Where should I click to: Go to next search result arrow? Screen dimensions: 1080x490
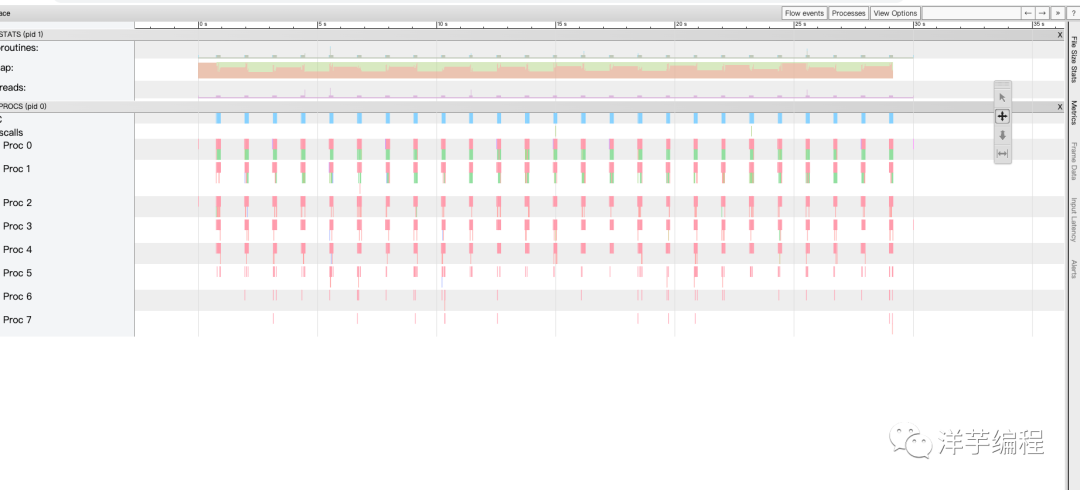1042,13
